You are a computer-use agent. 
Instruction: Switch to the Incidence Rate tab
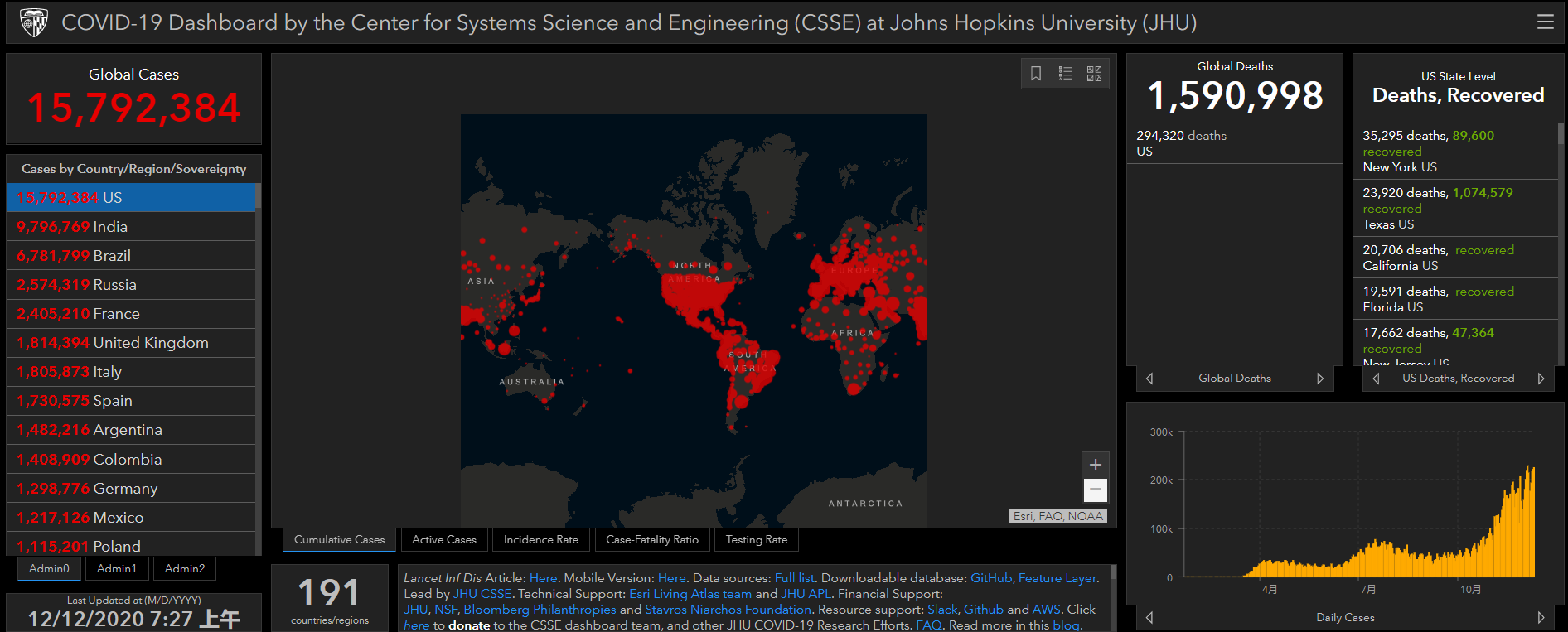click(x=541, y=540)
